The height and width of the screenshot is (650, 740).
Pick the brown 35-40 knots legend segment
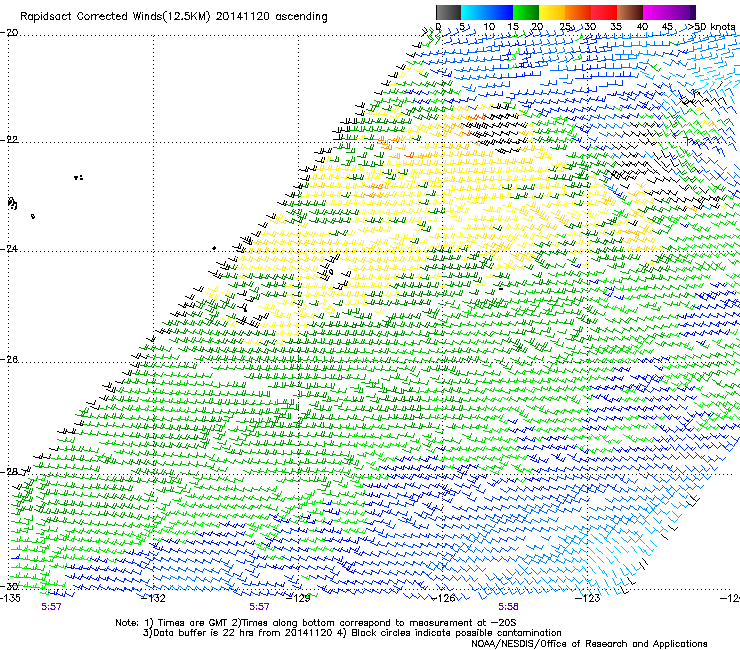[x=630, y=12]
